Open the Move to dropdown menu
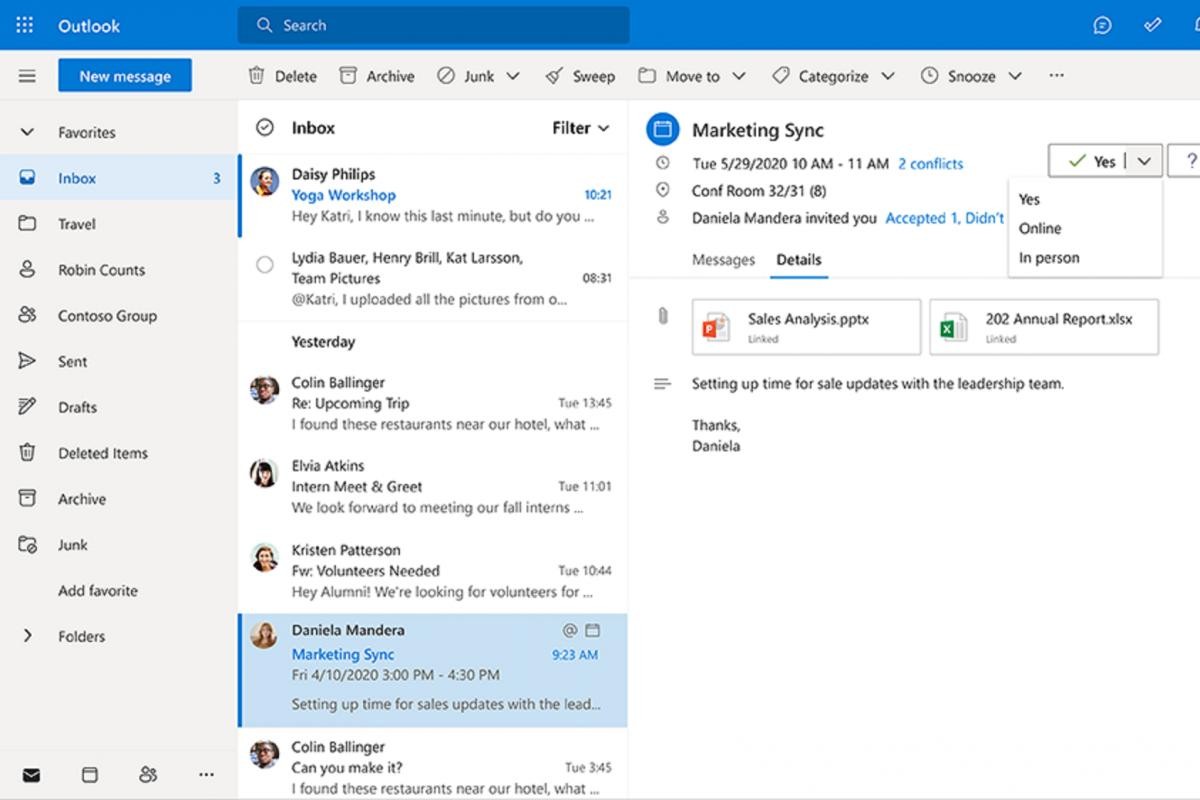The image size is (1200, 800). tap(692, 76)
